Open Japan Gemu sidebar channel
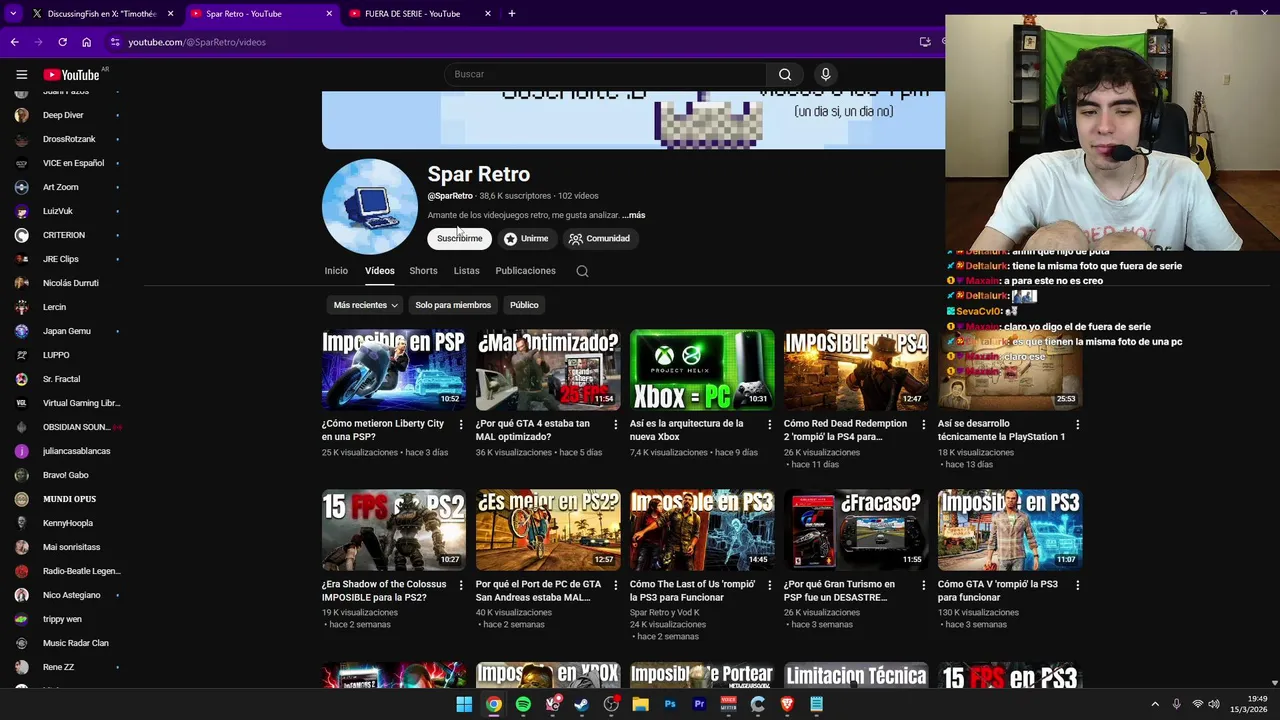Screen dimensions: 1280x720 coord(68,331)
